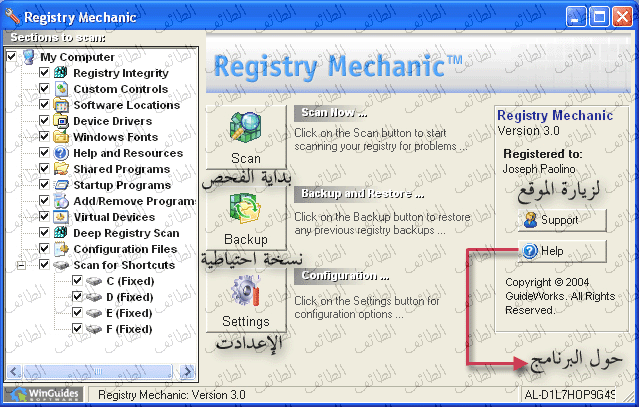Image resolution: width=639 pixels, height=407 pixels.
Task: Click the C (Fixed) drive icon
Action: pos(93,281)
